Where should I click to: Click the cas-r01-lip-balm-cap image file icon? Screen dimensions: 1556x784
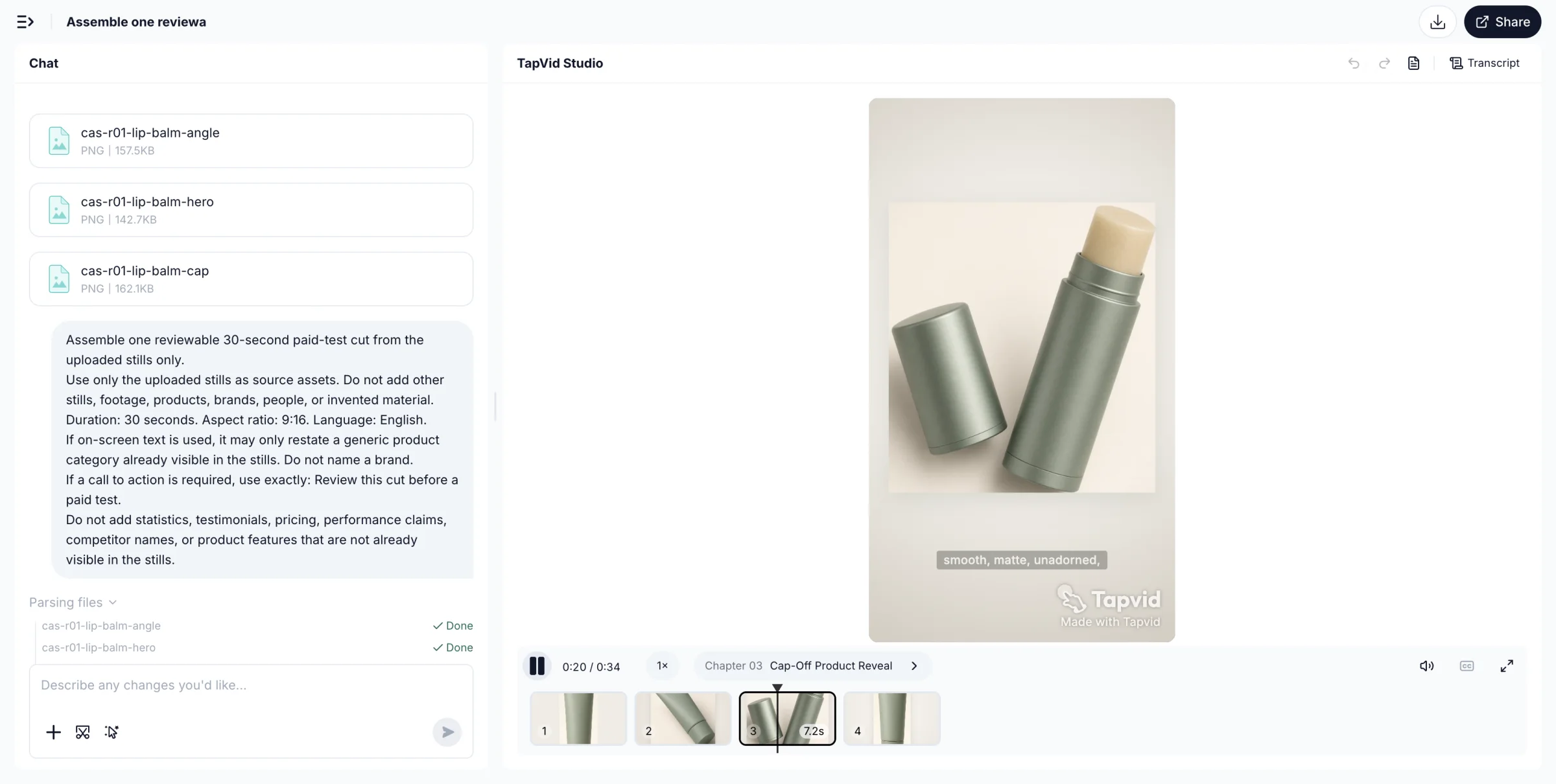(59, 279)
